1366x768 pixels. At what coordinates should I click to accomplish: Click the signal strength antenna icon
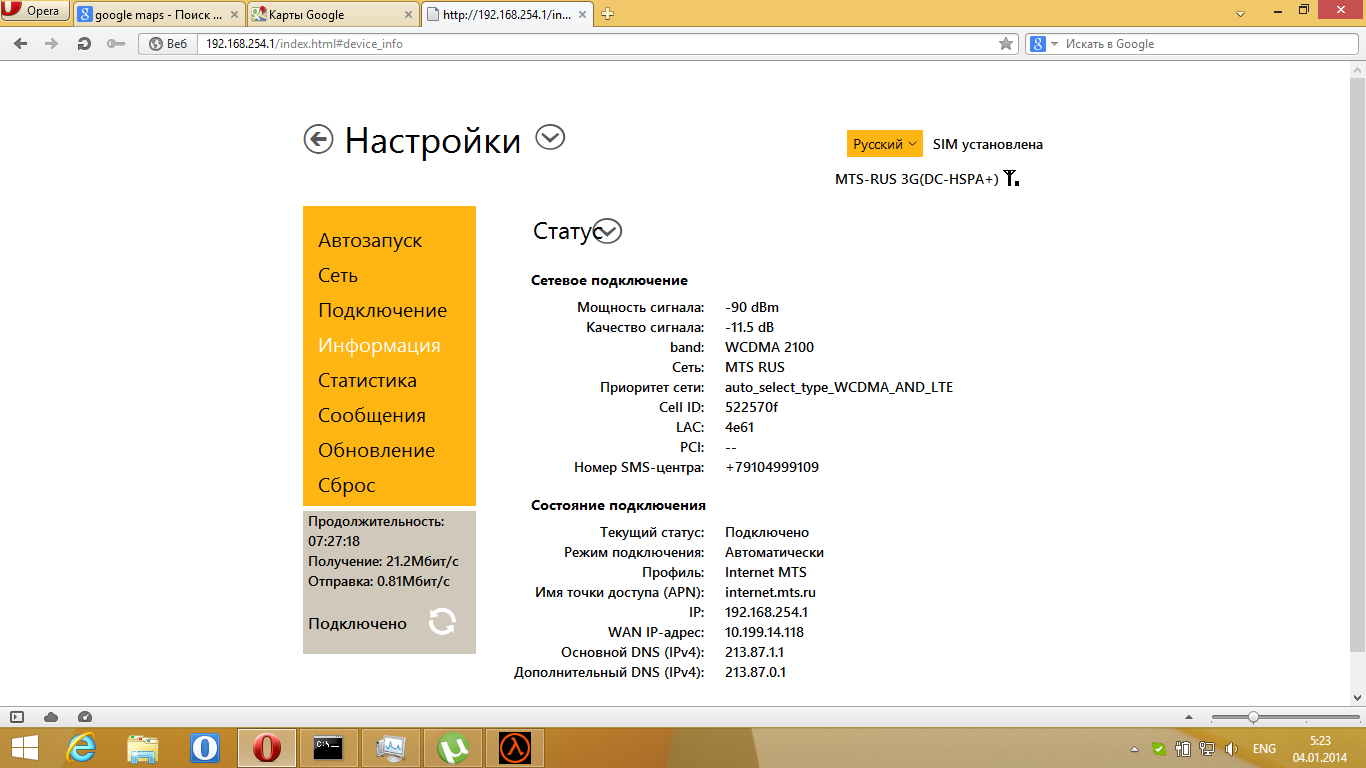coord(1012,179)
